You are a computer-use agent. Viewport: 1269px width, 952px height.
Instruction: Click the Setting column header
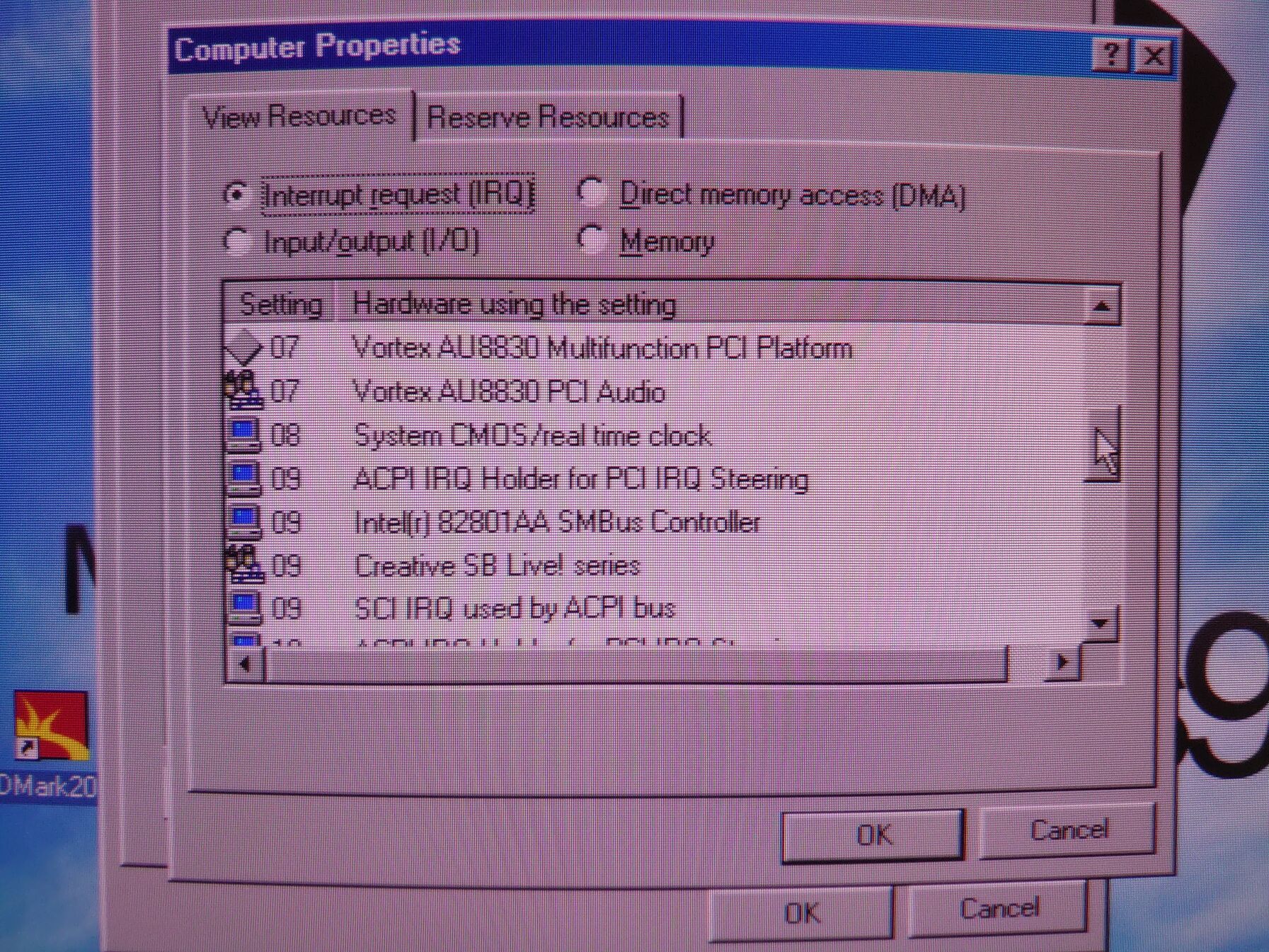coord(280,304)
